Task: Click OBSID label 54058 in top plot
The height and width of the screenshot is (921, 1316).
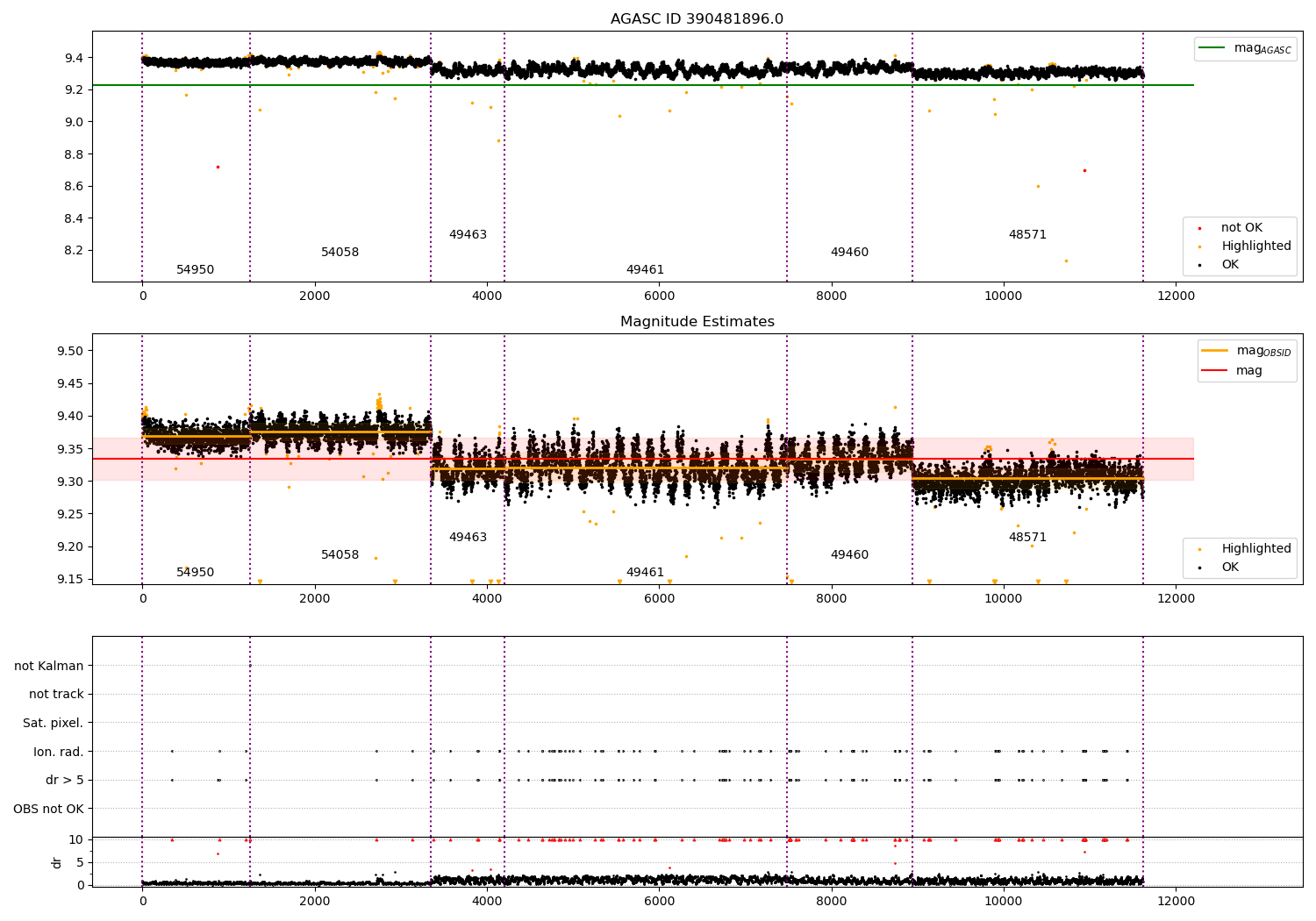Action: (340, 253)
